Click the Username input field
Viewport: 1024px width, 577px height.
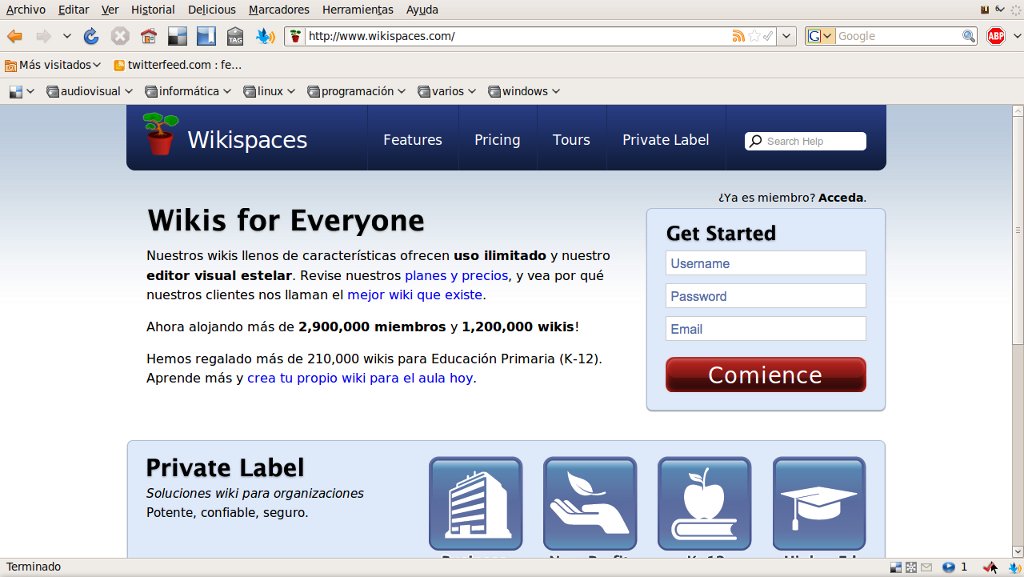coord(765,263)
